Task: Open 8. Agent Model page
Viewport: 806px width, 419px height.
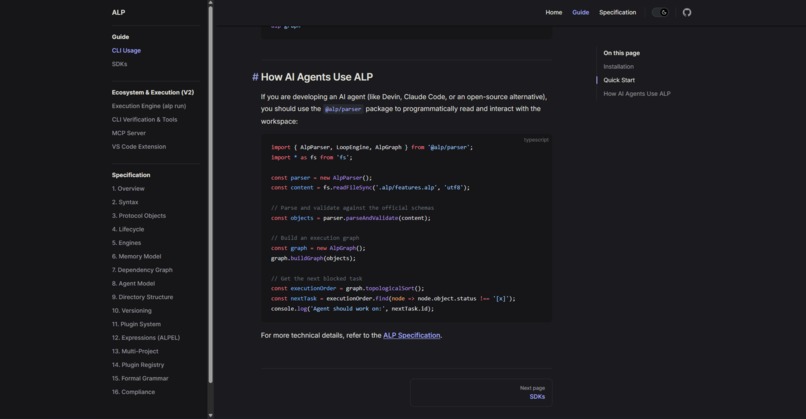Action: [133, 283]
